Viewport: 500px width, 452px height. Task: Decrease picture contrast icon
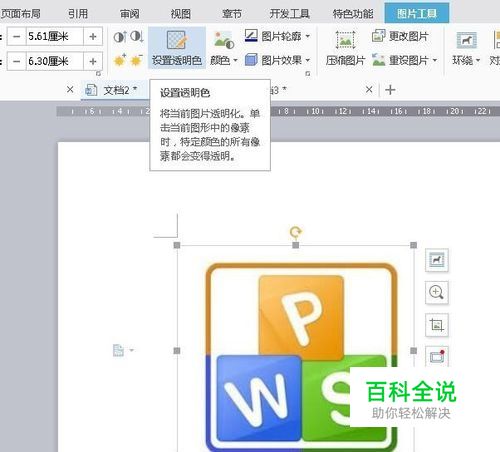137,36
